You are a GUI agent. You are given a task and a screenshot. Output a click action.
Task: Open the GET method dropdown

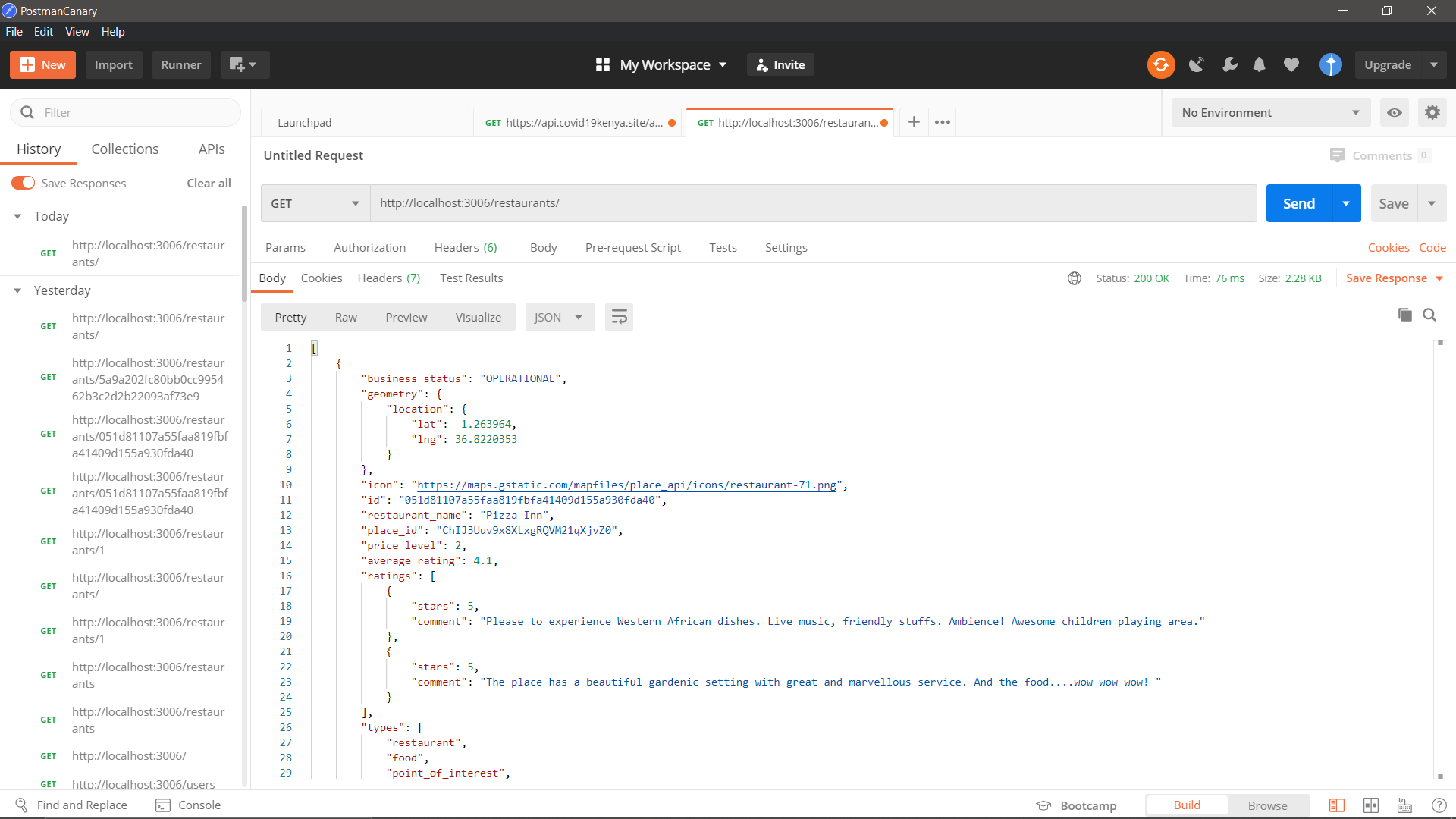click(315, 203)
